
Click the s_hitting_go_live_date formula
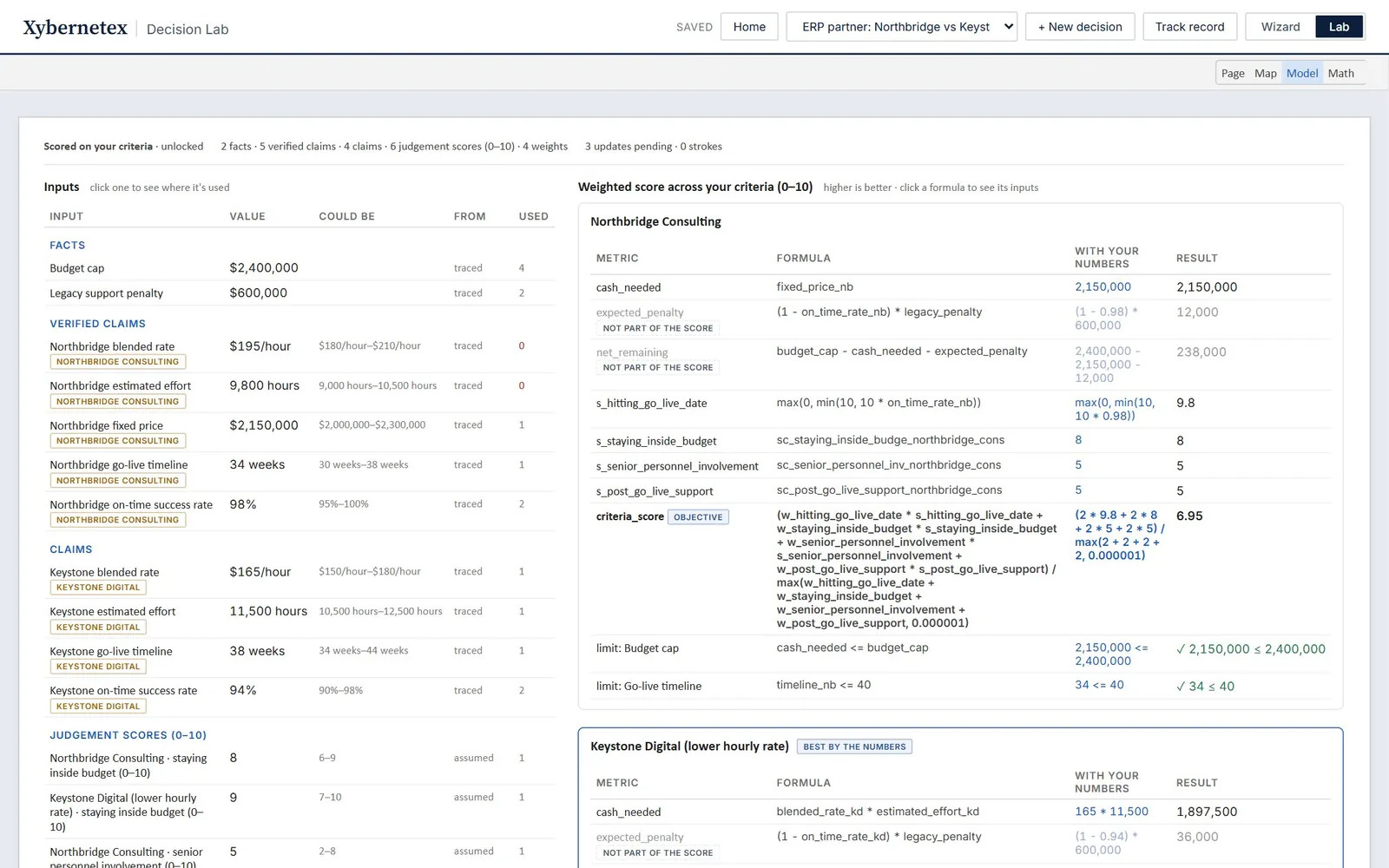coord(879,402)
